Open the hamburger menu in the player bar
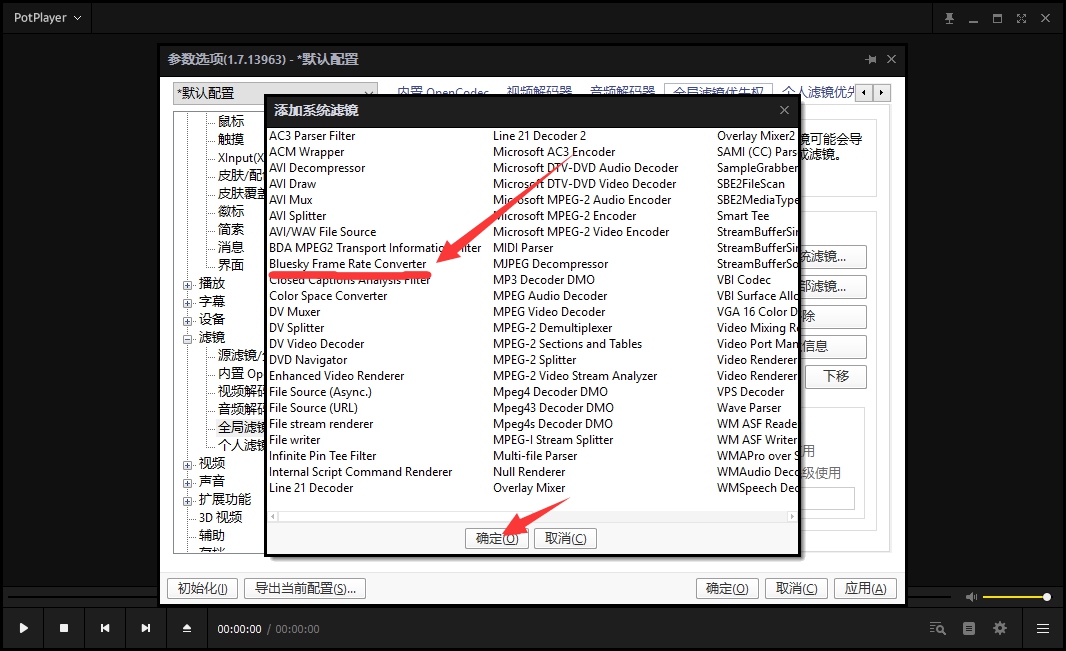 [x=1042, y=629]
